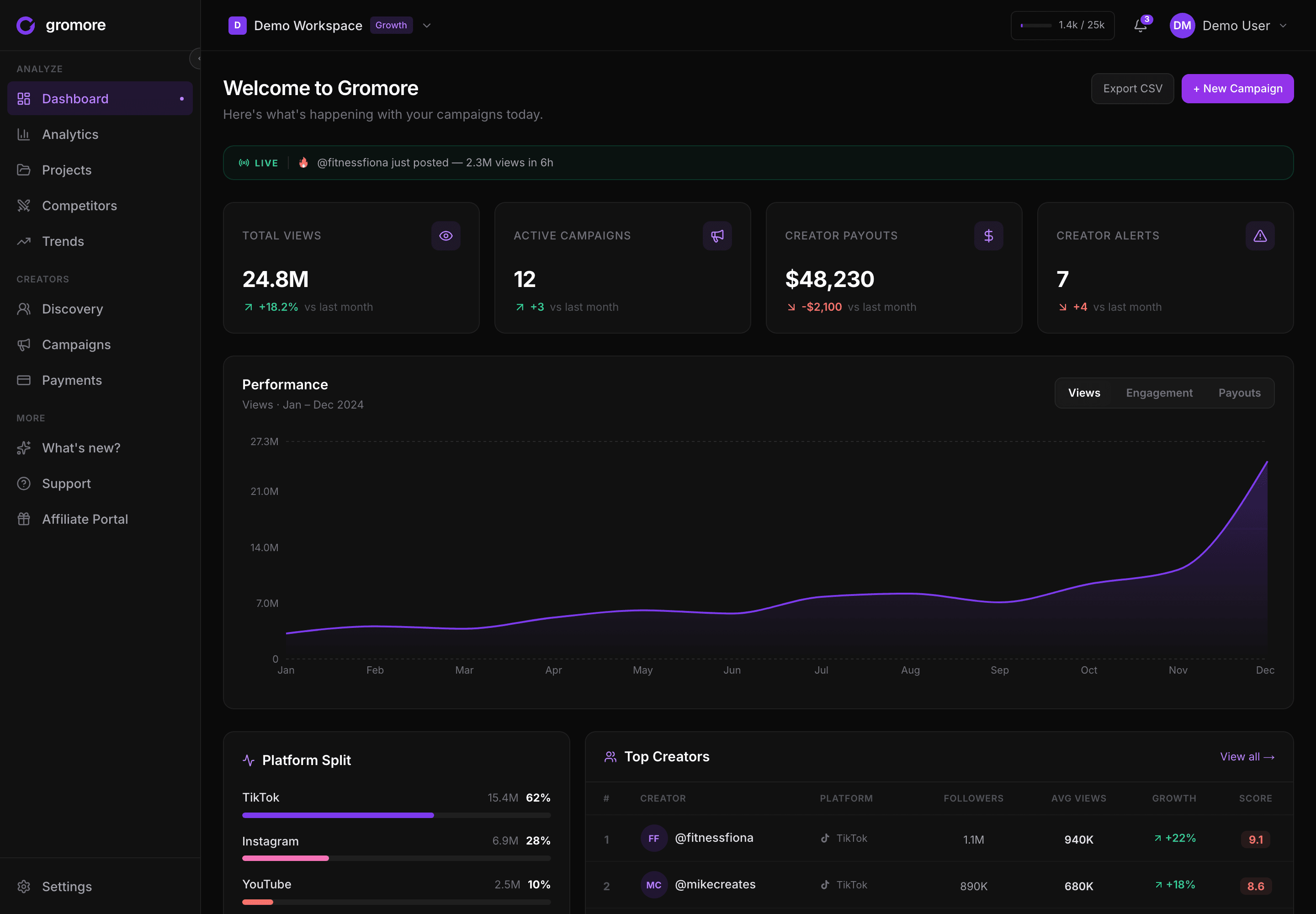Click the + New Campaign button
1316x914 pixels.
click(1237, 89)
